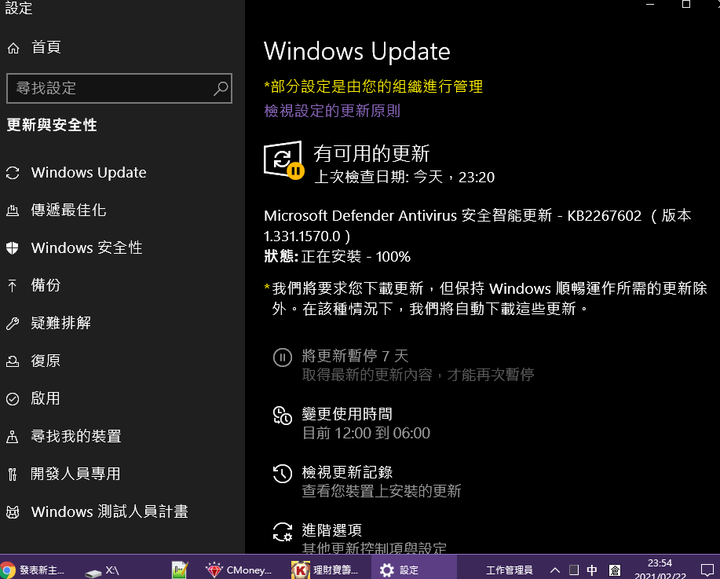Click the search magnifier icon
This screenshot has width=720, height=579.
(x=220, y=88)
